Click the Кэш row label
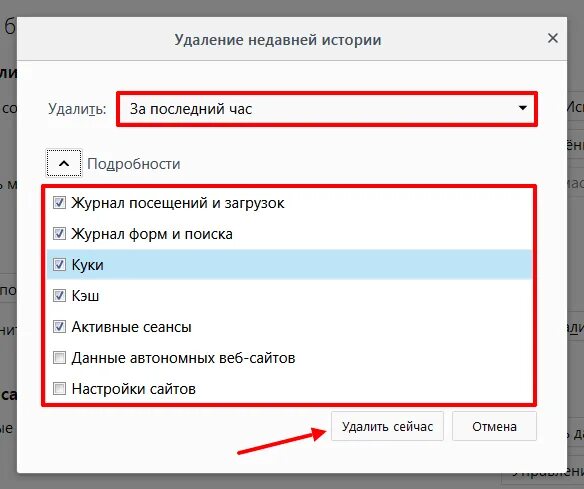584x489 pixels. point(85,296)
